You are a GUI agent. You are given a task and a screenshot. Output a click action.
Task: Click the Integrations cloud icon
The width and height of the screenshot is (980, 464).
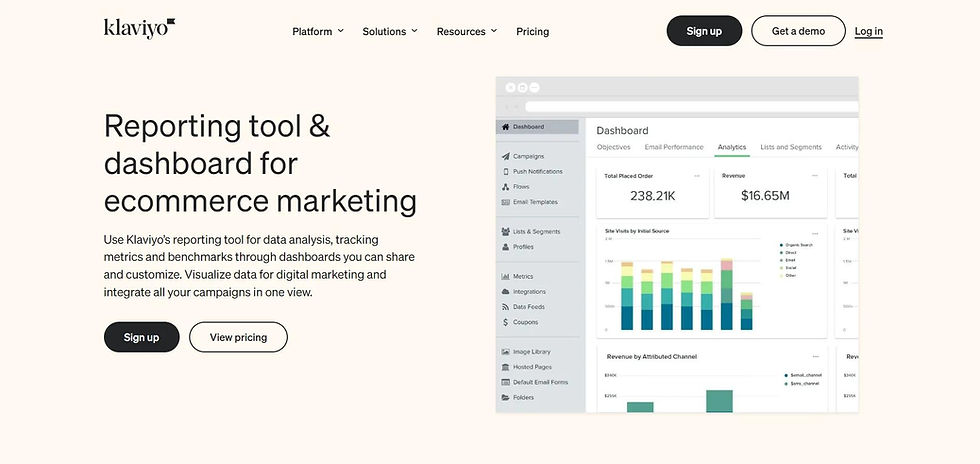(506, 292)
